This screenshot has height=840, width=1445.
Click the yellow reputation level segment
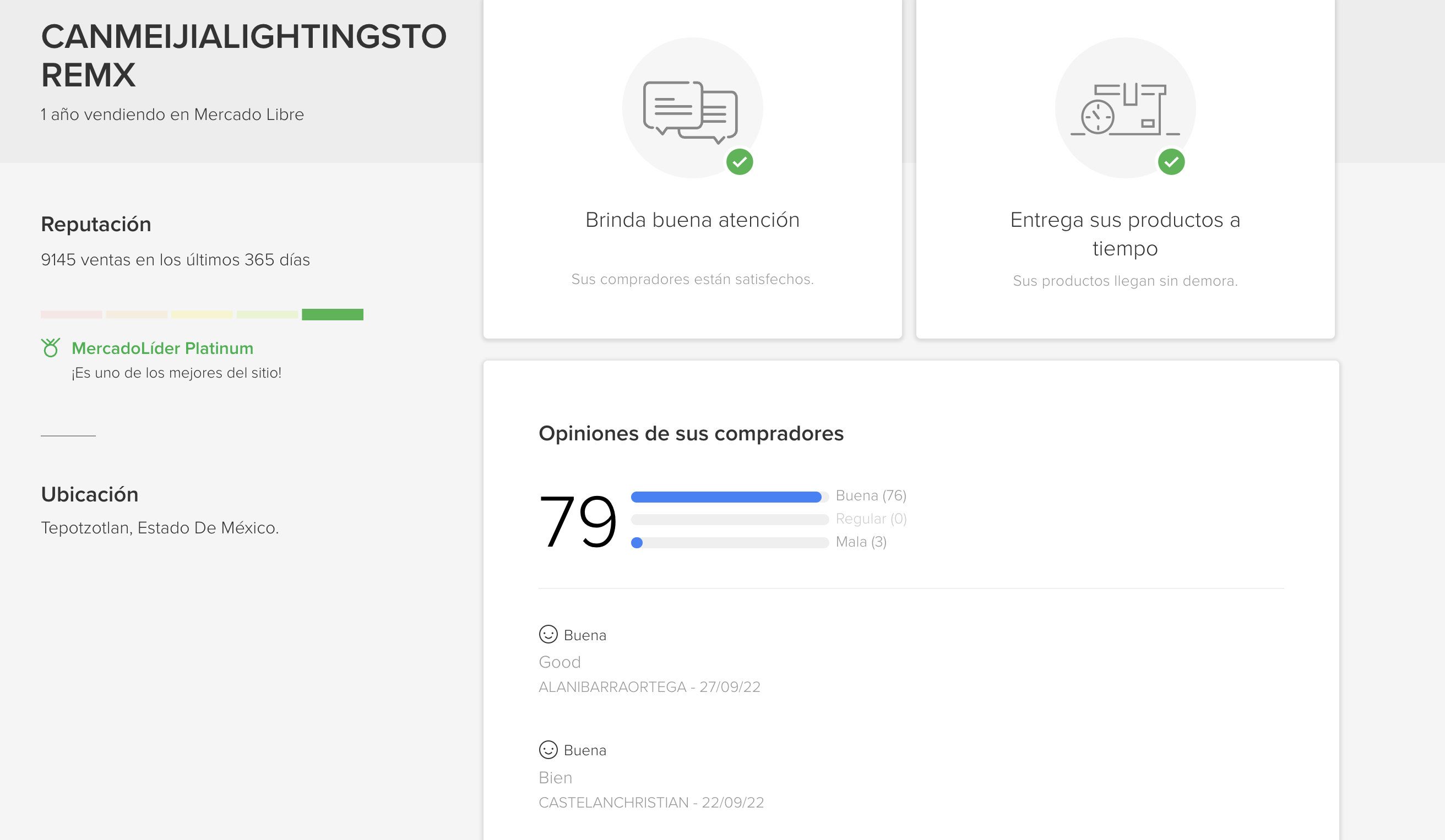click(x=202, y=314)
